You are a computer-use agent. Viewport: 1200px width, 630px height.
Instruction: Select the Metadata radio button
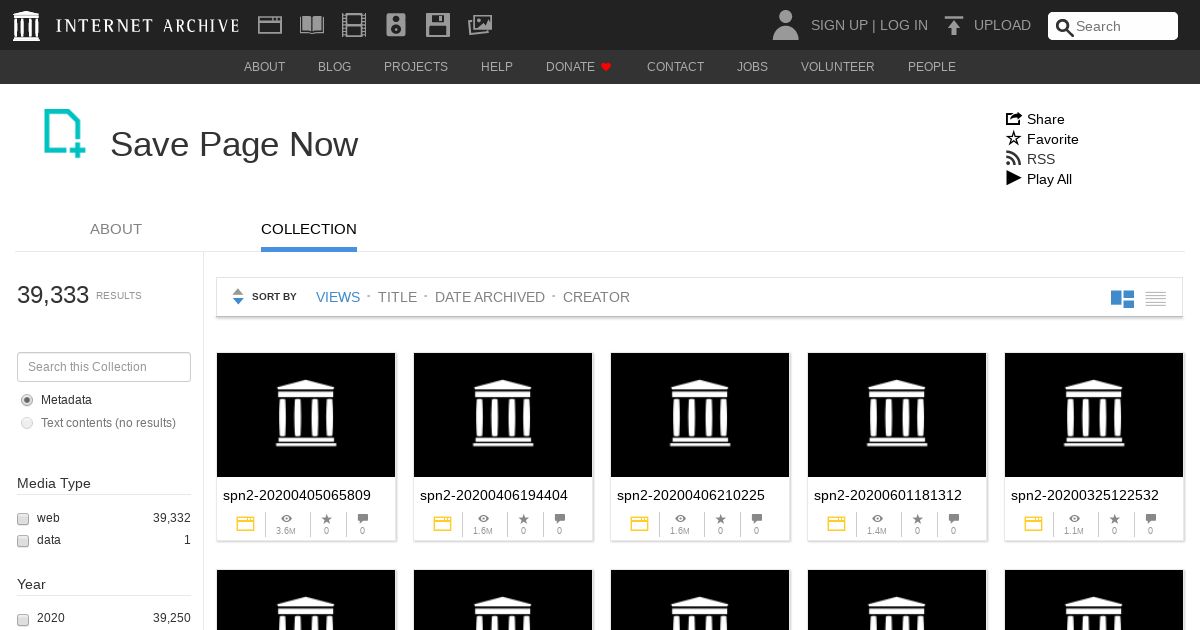point(27,400)
